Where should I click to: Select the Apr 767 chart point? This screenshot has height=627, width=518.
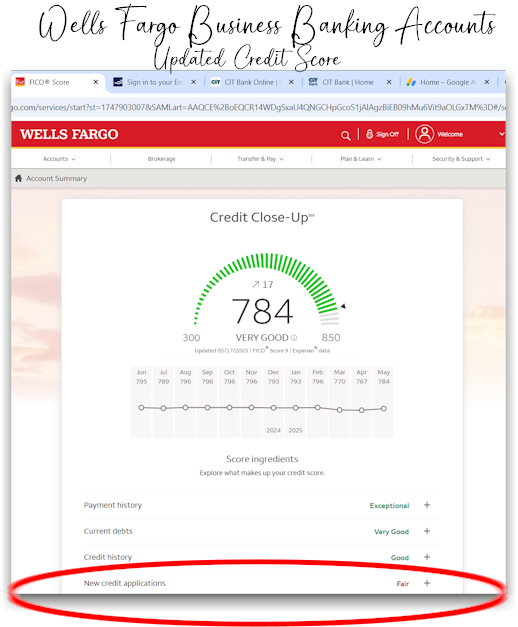[x=362, y=410]
